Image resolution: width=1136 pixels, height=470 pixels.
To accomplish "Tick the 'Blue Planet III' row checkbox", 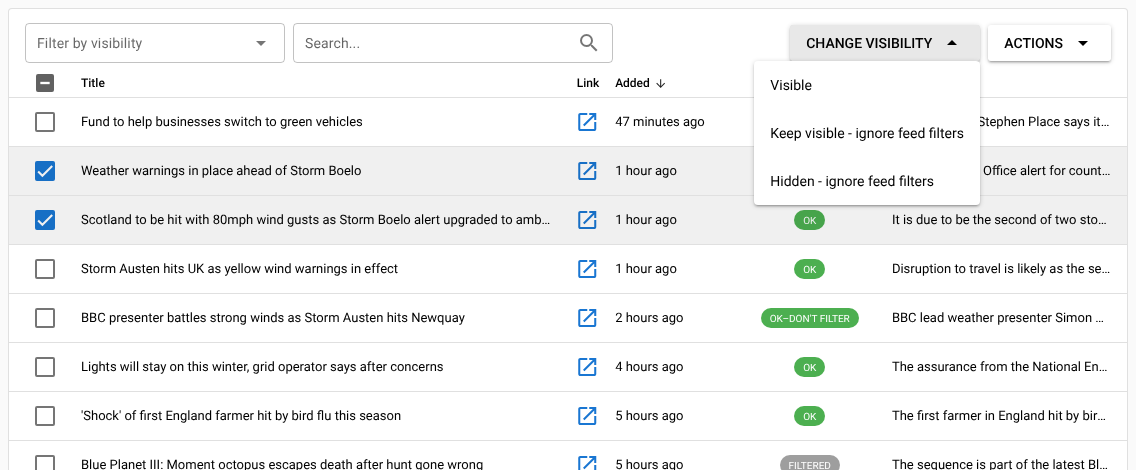I will point(45,463).
